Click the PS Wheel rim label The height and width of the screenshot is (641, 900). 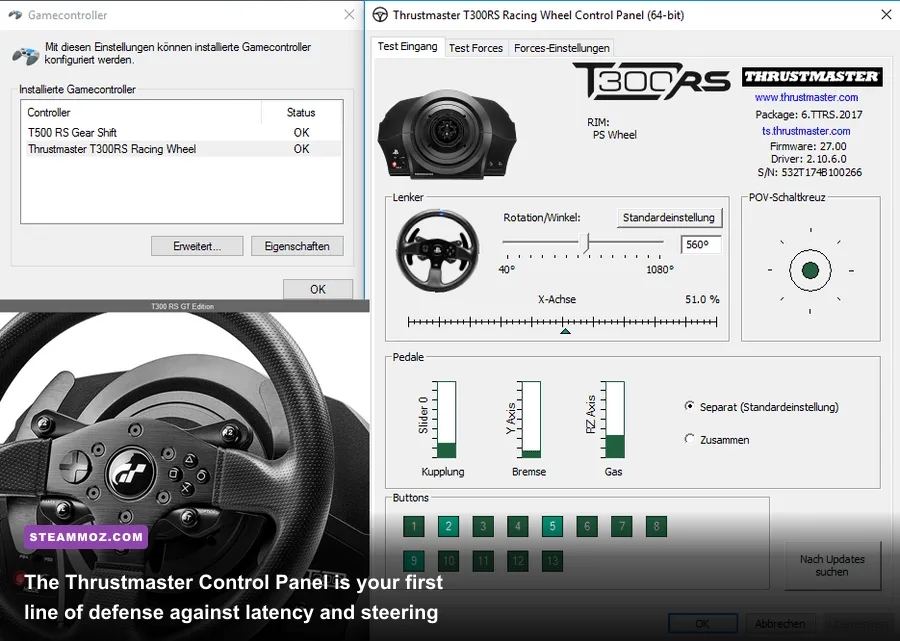[614, 135]
